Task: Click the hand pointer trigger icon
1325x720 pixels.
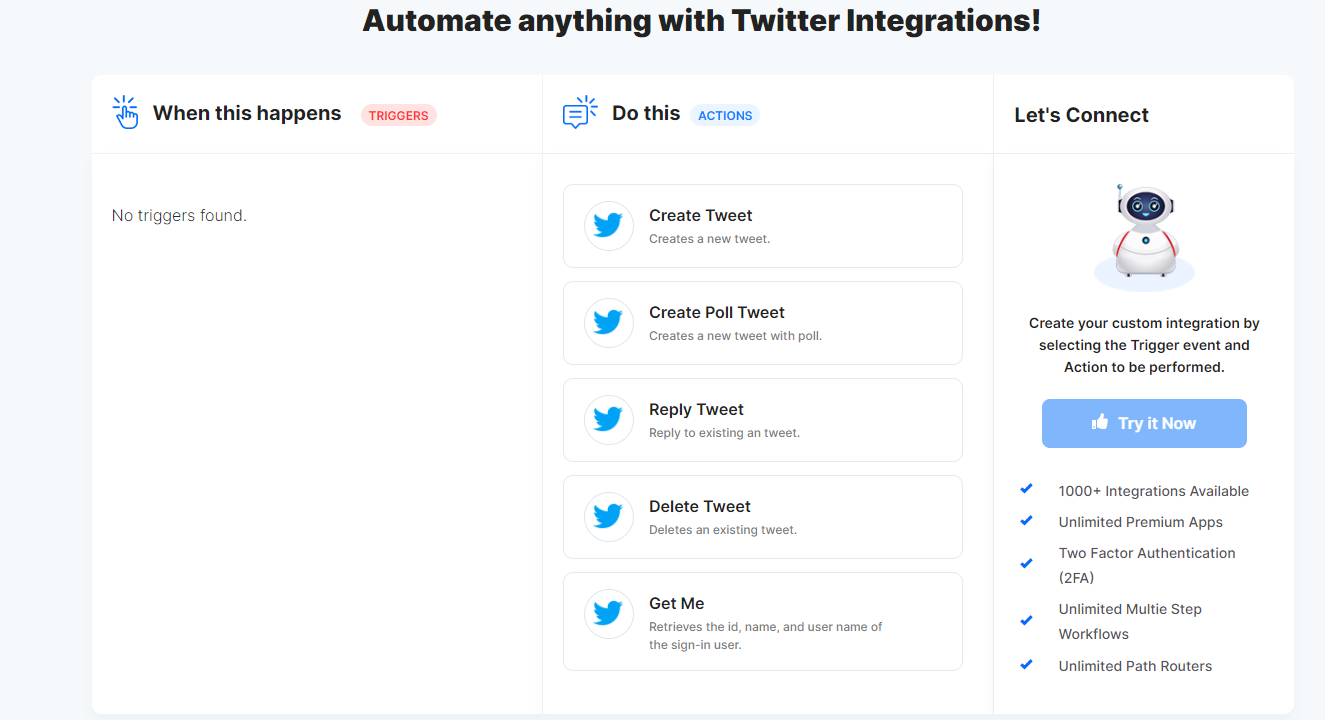Action: point(125,113)
